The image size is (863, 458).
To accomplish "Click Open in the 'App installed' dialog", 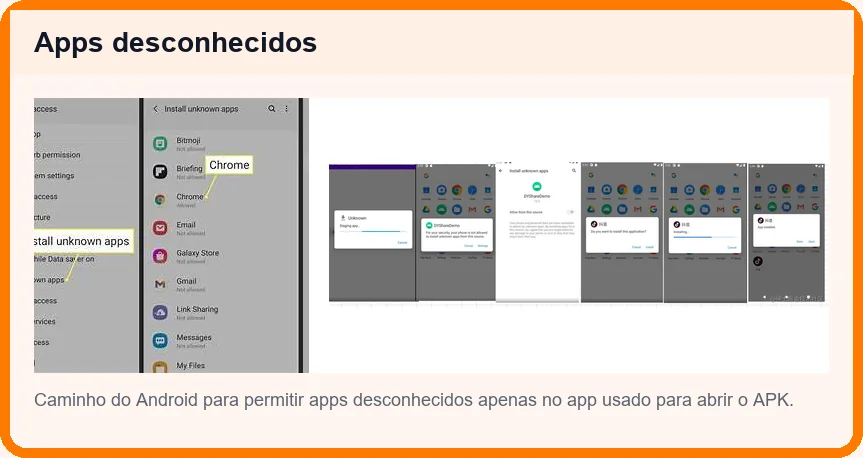I will click(x=811, y=242).
